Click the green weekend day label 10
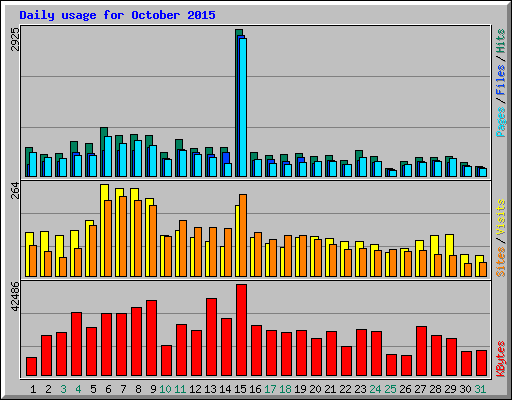 (x=165, y=389)
